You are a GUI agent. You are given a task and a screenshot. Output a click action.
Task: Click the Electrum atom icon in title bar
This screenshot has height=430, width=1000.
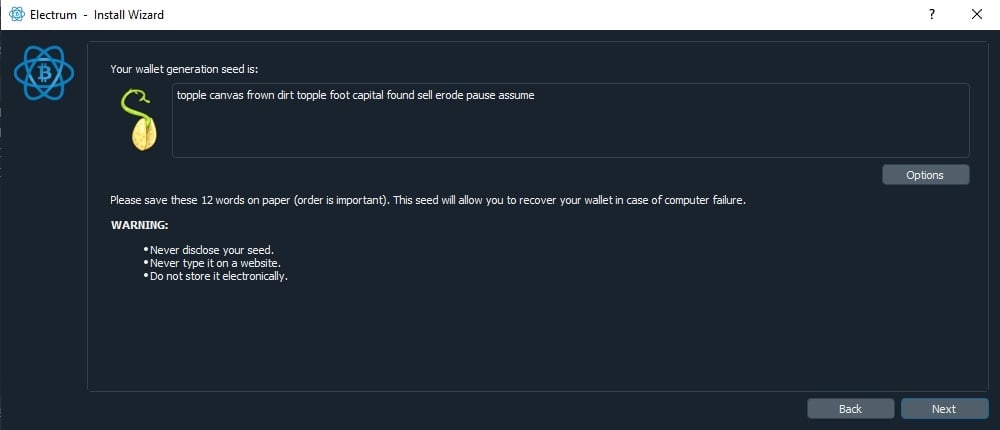tap(16, 14)
